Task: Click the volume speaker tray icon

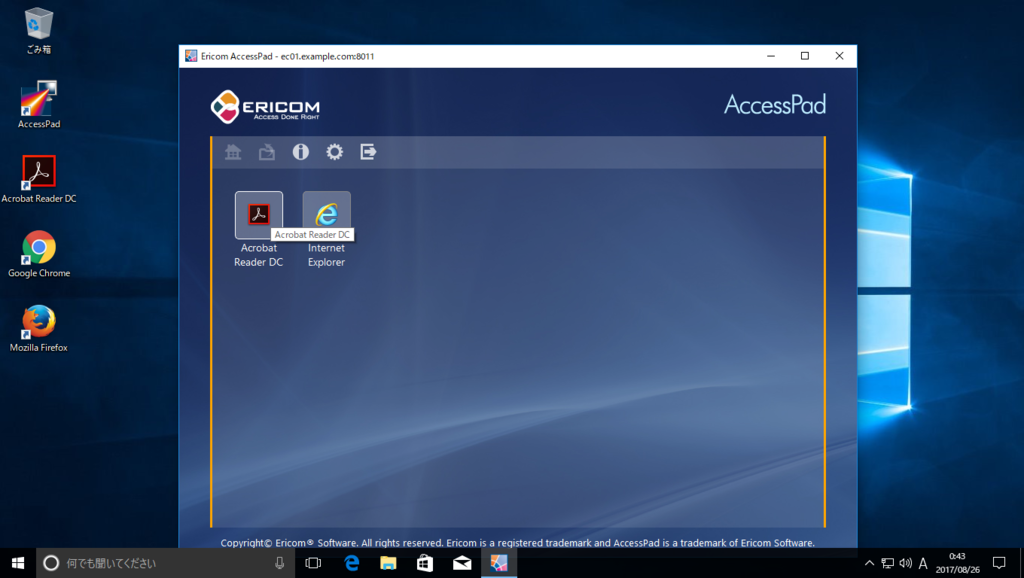Action: pyautogui.click(x=905, y=563)
